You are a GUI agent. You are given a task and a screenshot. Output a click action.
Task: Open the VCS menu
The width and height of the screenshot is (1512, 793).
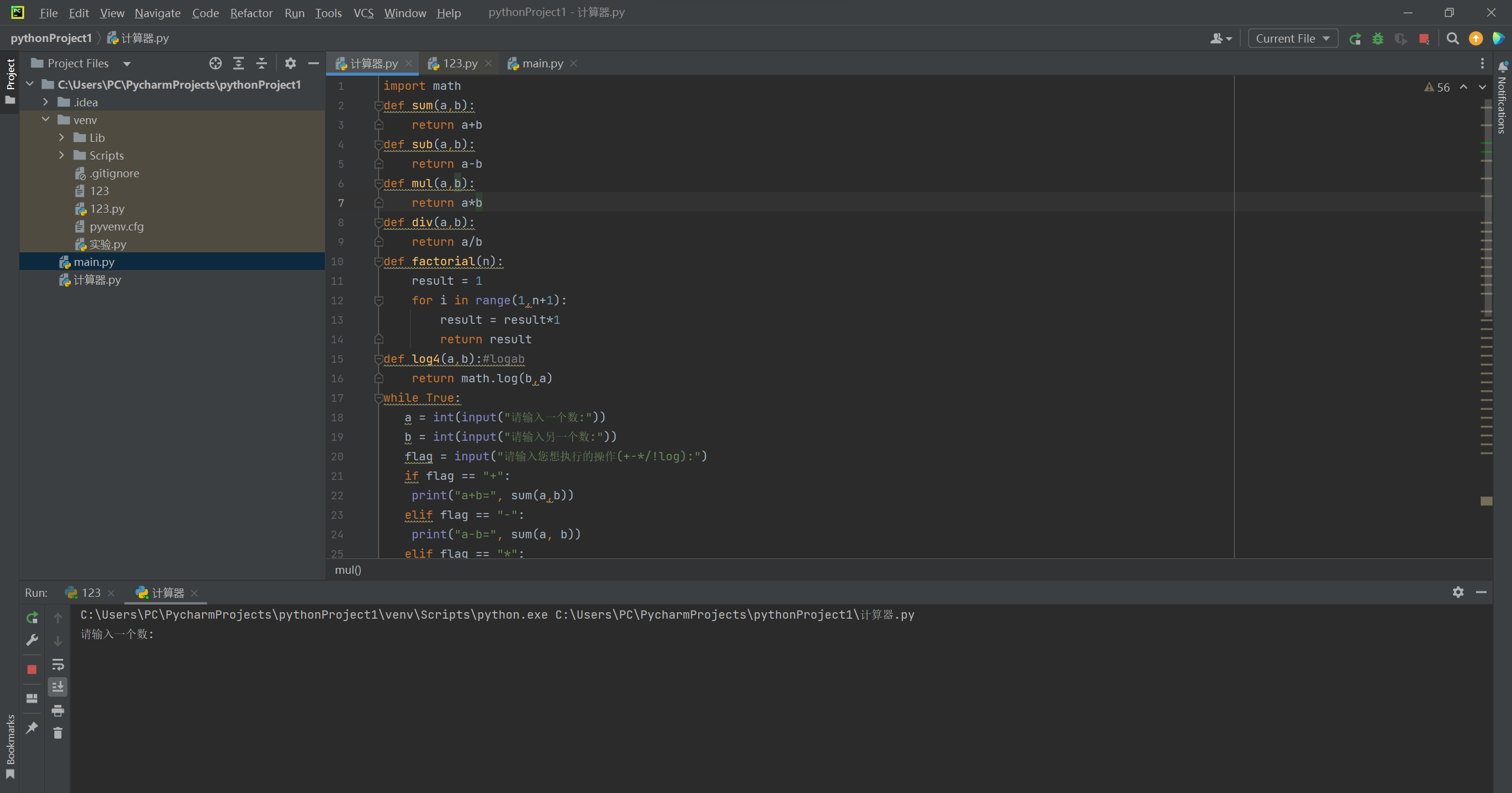(x=364, y=12)
